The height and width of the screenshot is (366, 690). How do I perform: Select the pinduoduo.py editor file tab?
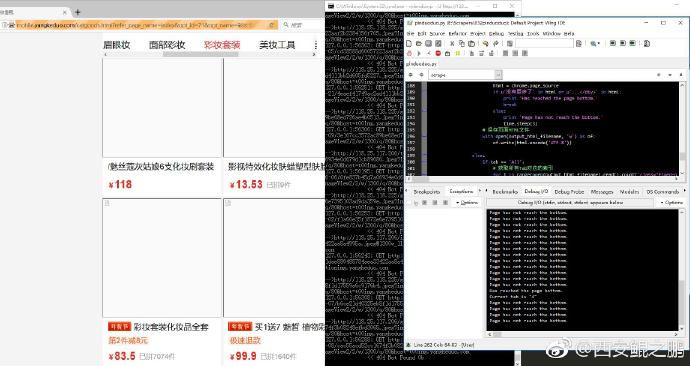click(x=421, y=64)
